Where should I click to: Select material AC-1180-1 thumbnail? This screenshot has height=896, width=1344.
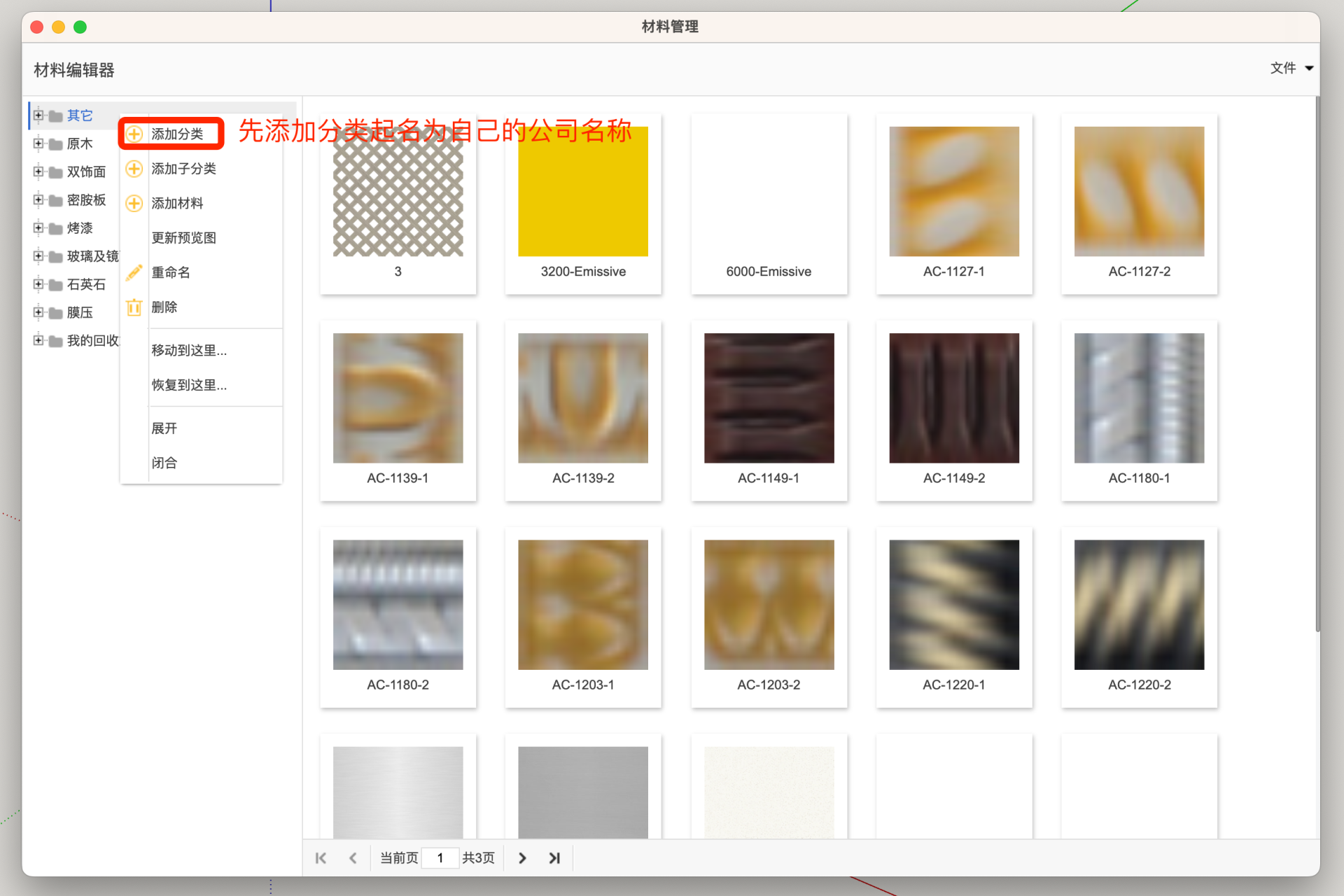pos(1140,398)
